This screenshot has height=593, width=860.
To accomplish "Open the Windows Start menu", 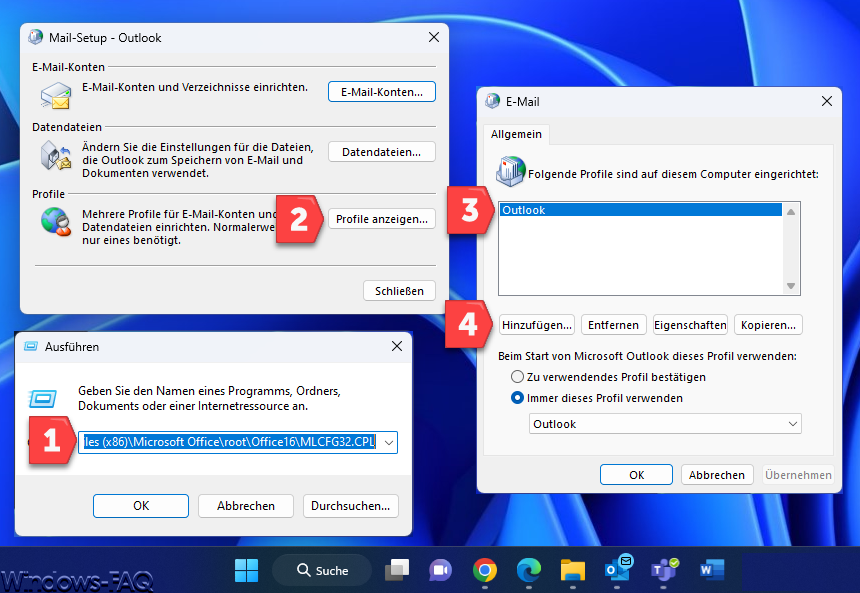I will coord(246,571).
